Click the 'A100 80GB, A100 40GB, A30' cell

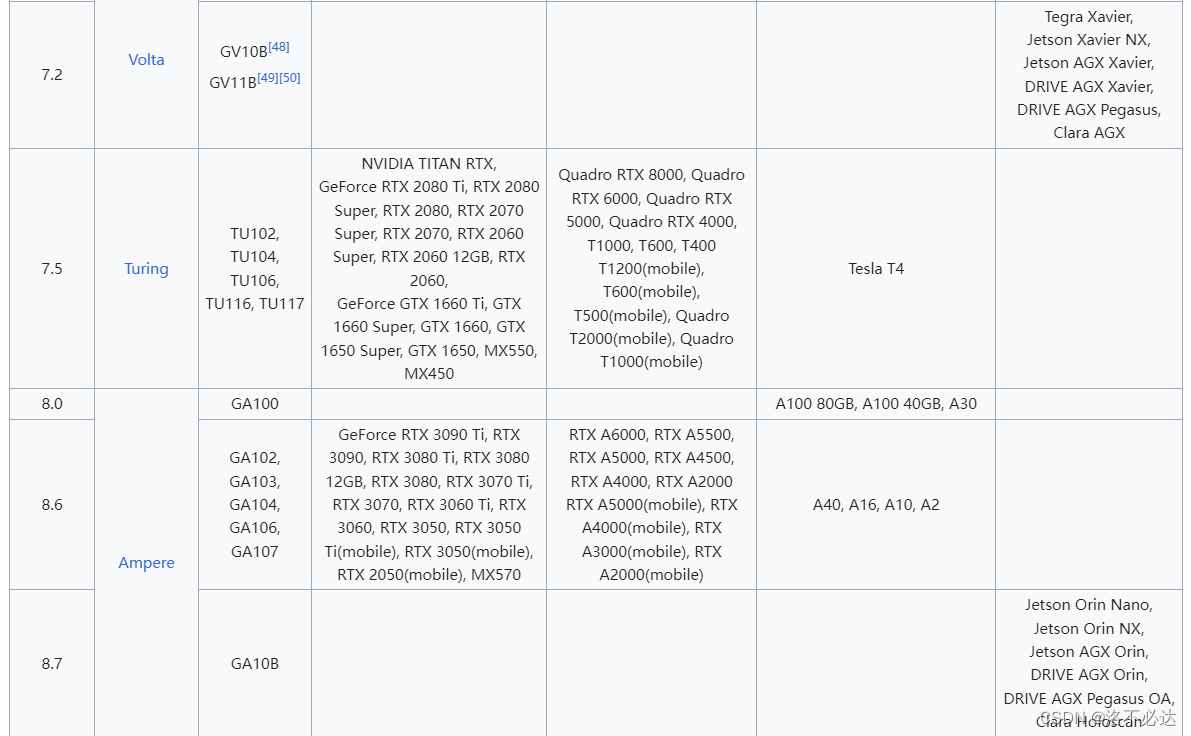tap(876, 404)
